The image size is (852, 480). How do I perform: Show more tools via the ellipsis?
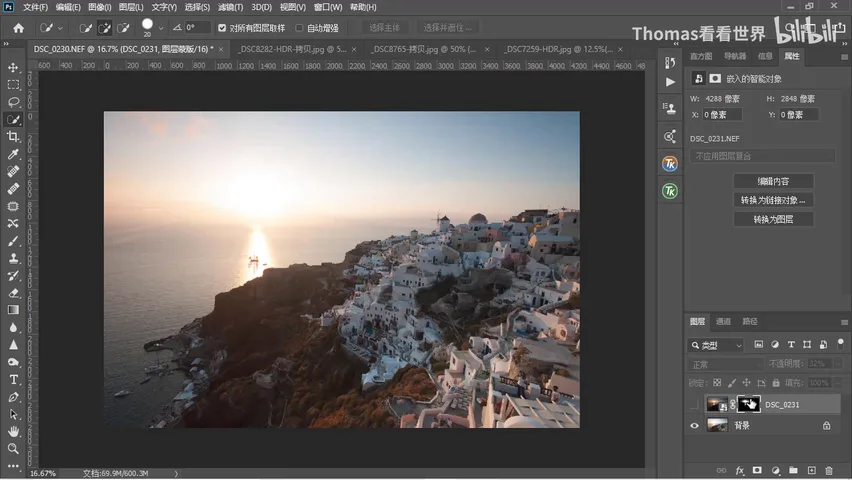tap(13, 466)
